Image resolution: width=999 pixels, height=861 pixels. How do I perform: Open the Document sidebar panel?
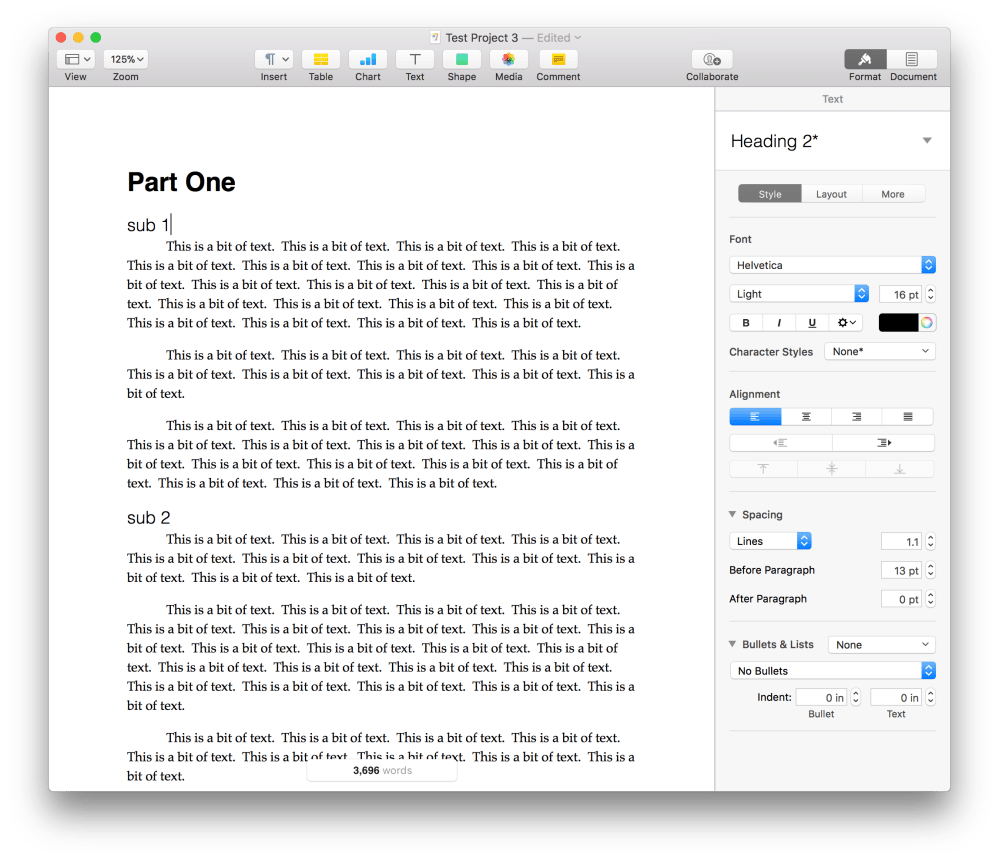[x=912, y=62]
